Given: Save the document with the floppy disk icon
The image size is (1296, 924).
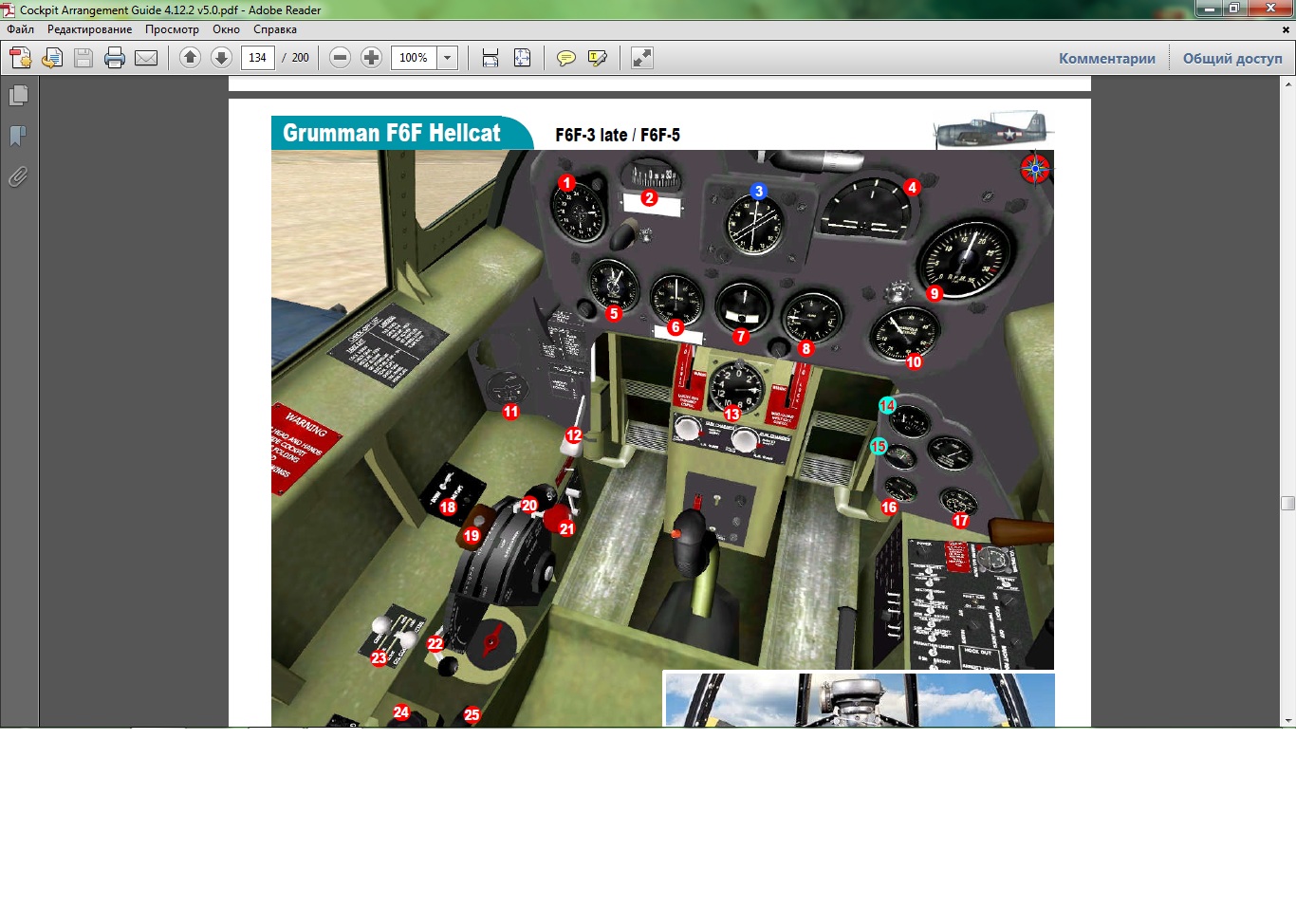Looking at the screenshot, I should (x=83, y=58).
